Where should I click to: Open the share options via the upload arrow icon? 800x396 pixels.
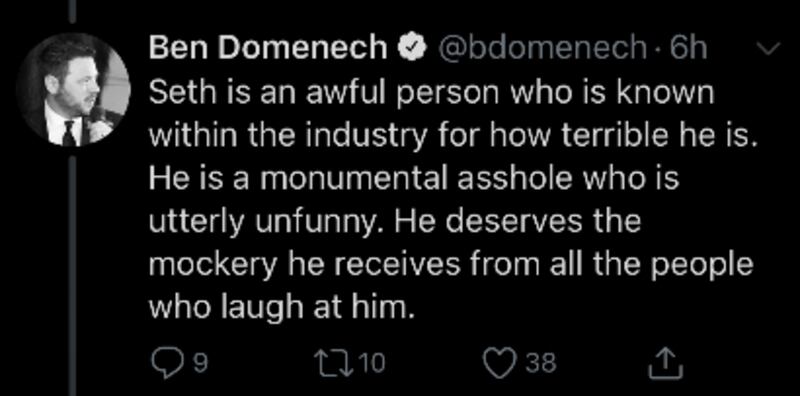[x=665, y=363]
